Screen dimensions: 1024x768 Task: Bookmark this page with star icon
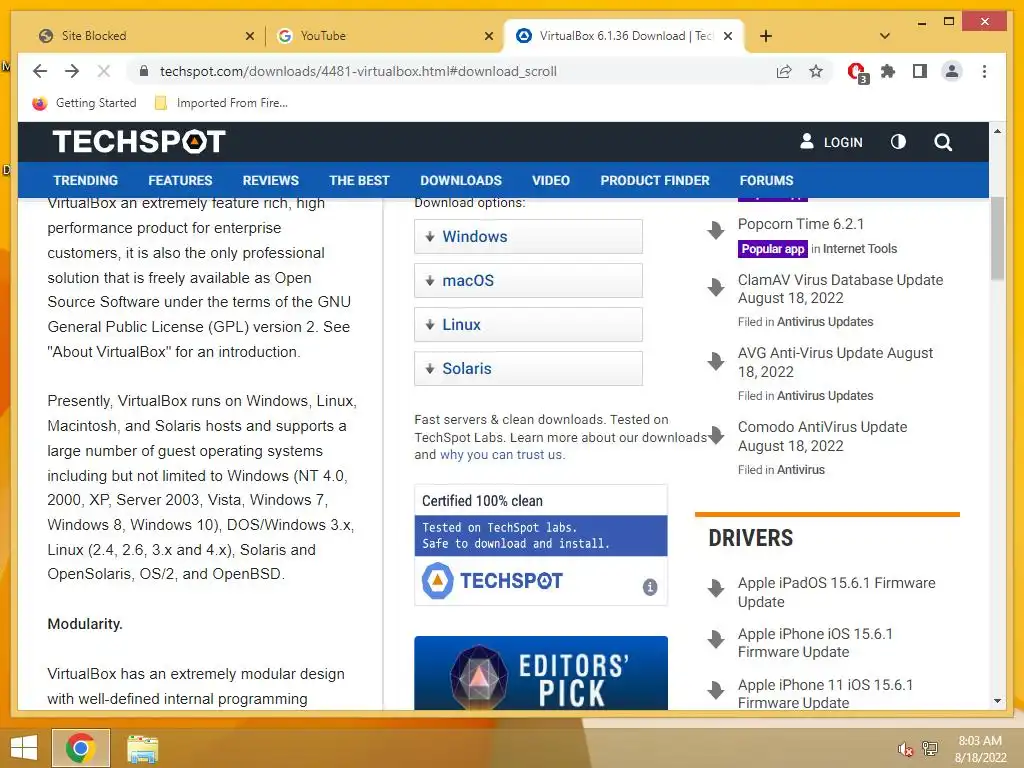(816, 71)
